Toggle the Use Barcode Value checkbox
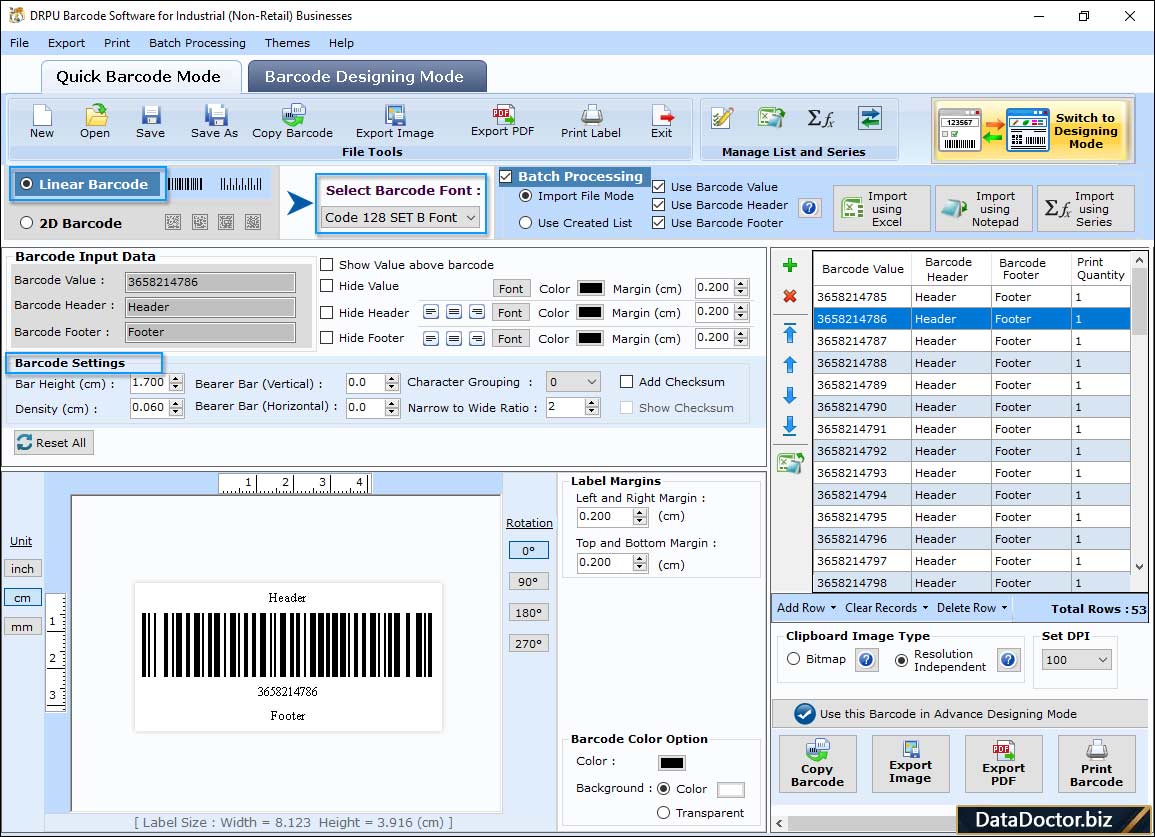The image size is (1155, 837). [659, 187]
